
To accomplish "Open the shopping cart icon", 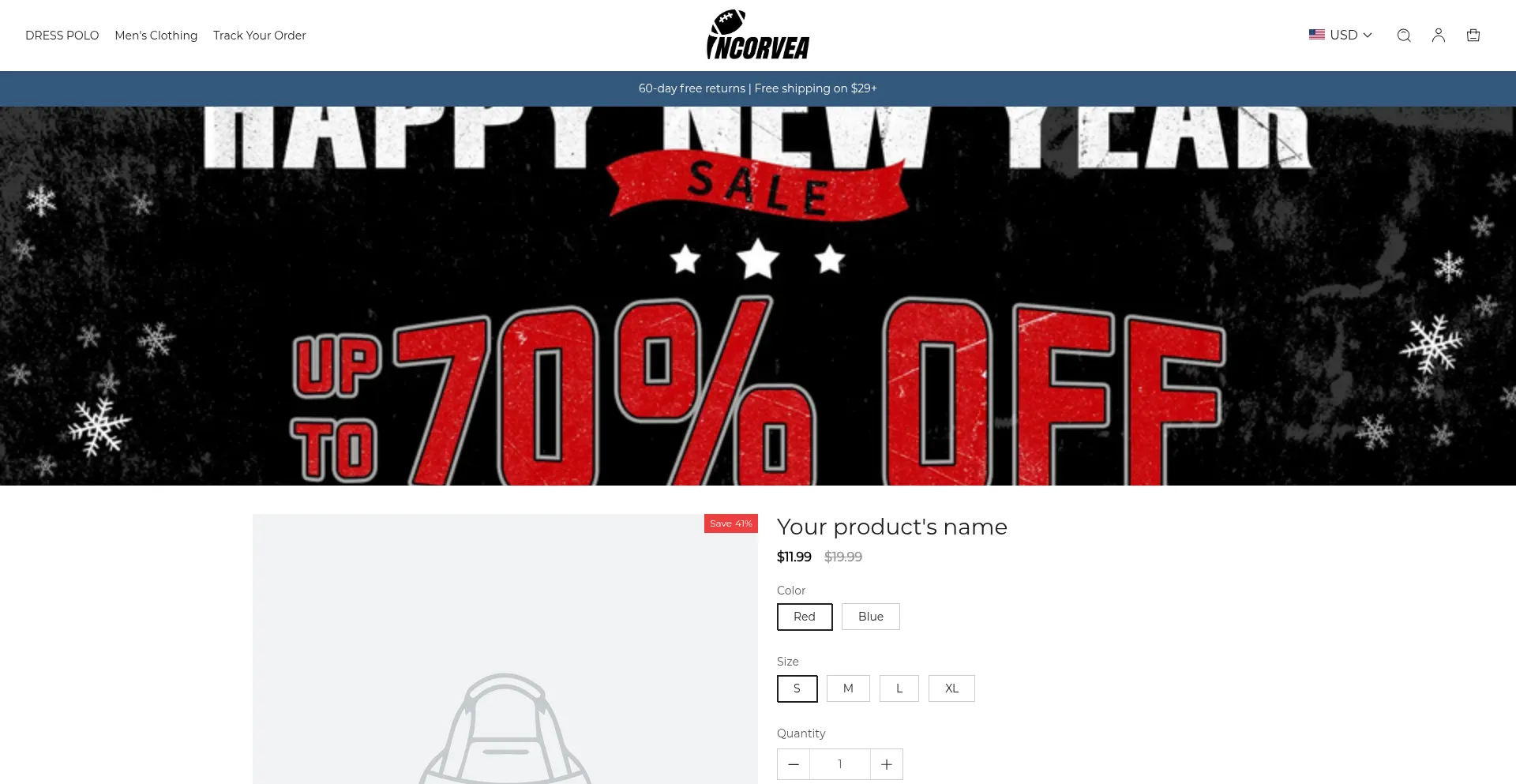I will (x=1473, y=36).
